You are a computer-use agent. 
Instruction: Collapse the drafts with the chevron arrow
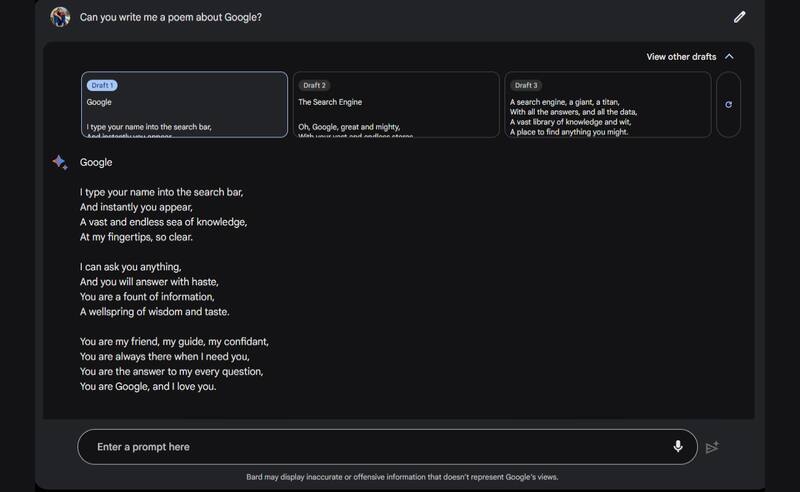[x=729, y=57]
